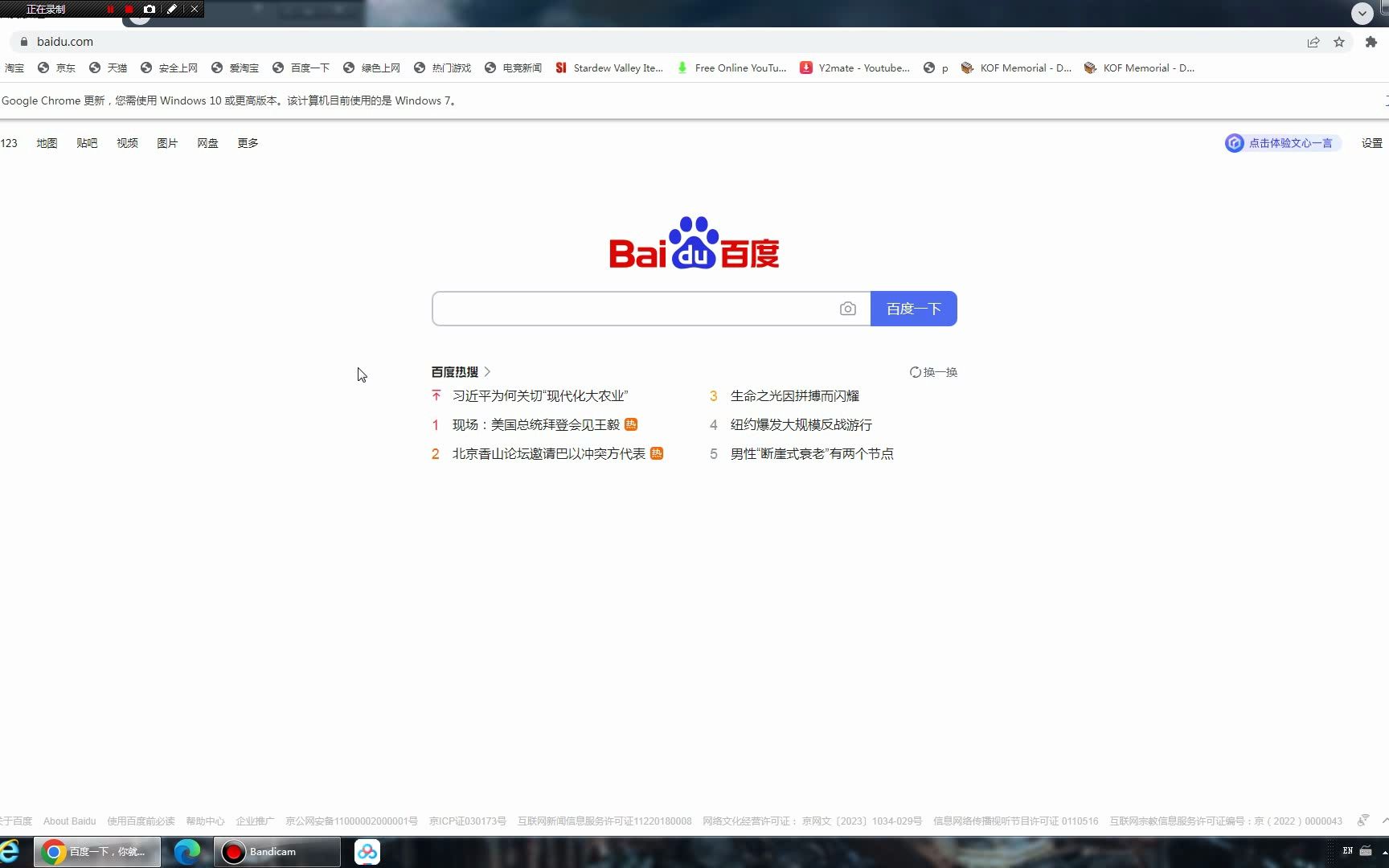
Task: Open hot search 习近平为何关切"现代化大农业"
Action: (x=540, y=396)
